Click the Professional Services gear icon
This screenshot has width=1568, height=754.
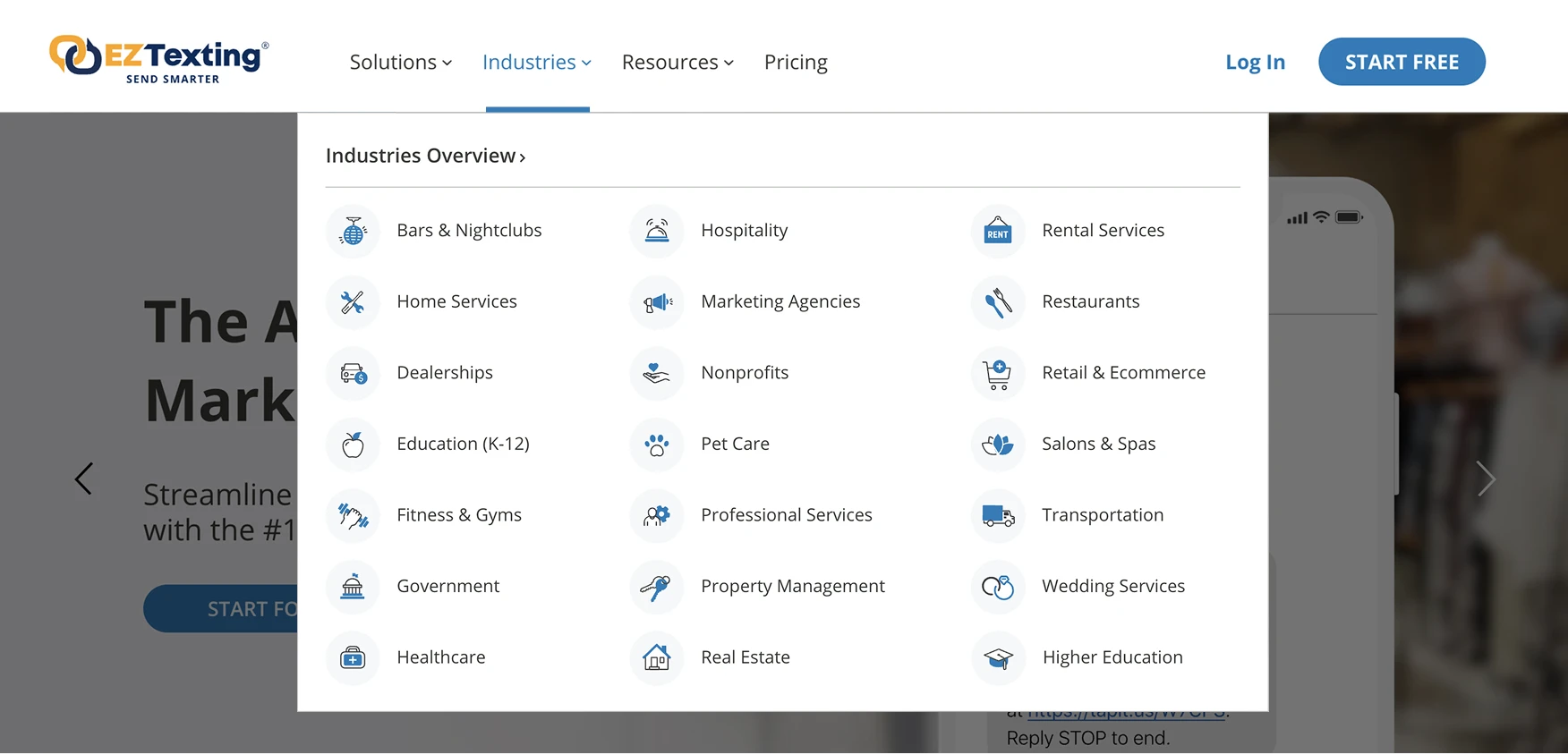657,515
